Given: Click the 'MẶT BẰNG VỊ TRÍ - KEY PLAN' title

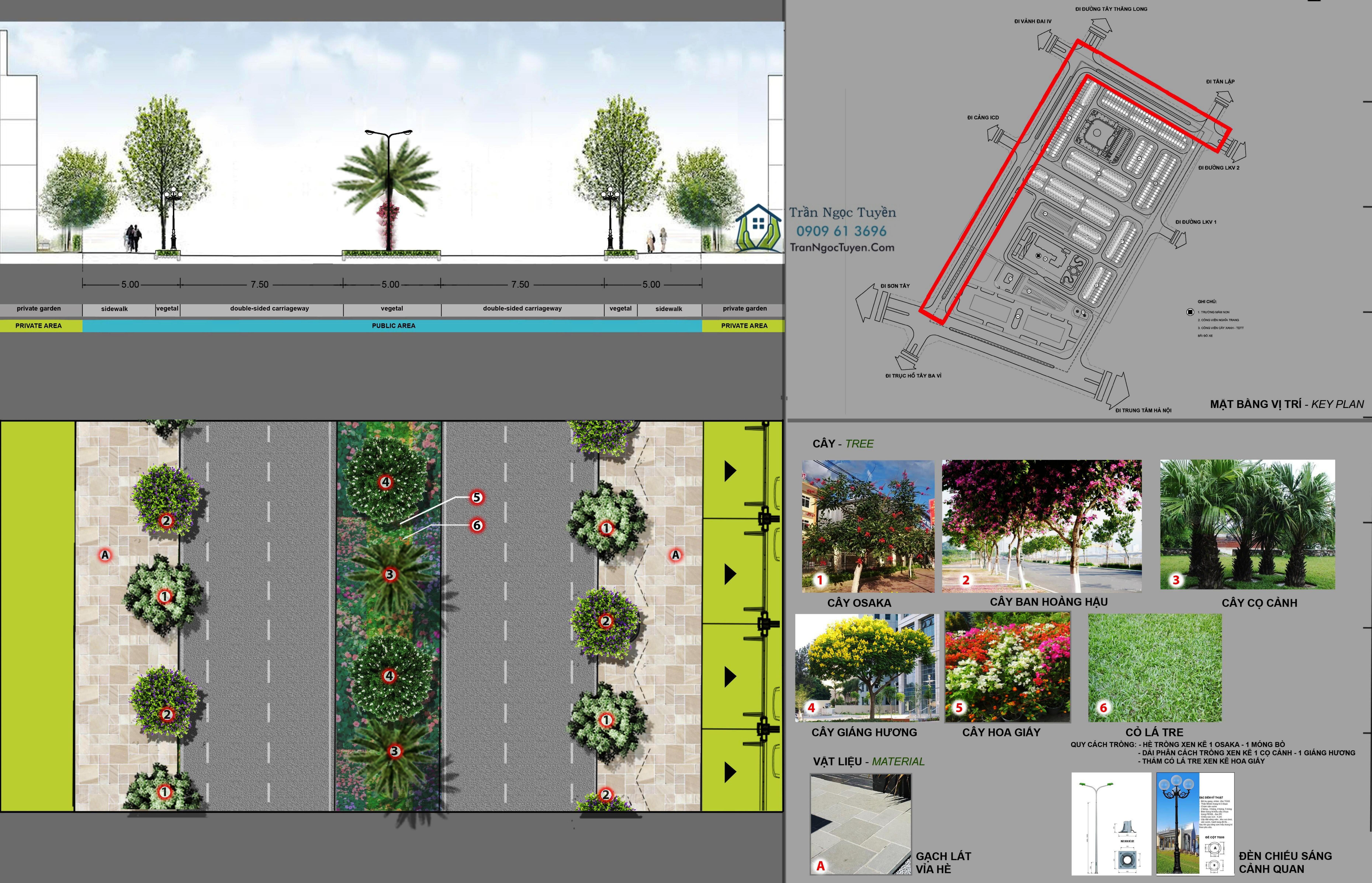Looking at the screenshot, I should pyautogui.click(x=1287, y=404).
